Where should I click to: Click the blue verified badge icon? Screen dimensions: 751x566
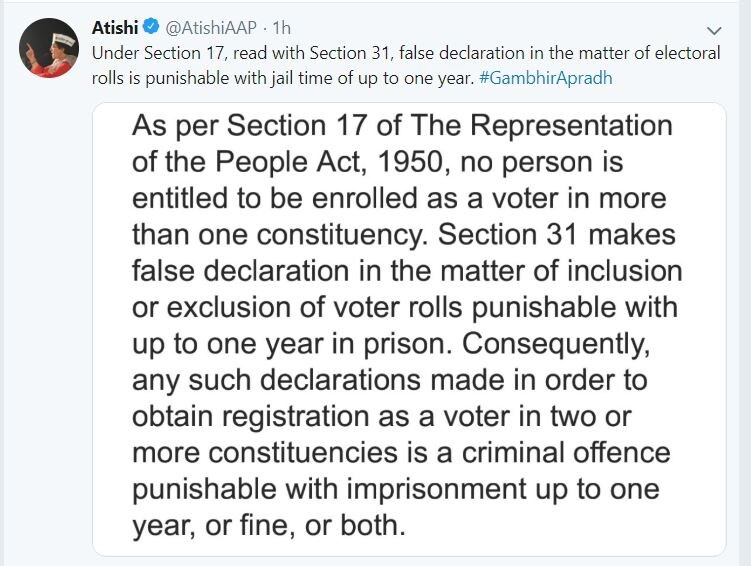pyautogui.click(x=152, y=27)
